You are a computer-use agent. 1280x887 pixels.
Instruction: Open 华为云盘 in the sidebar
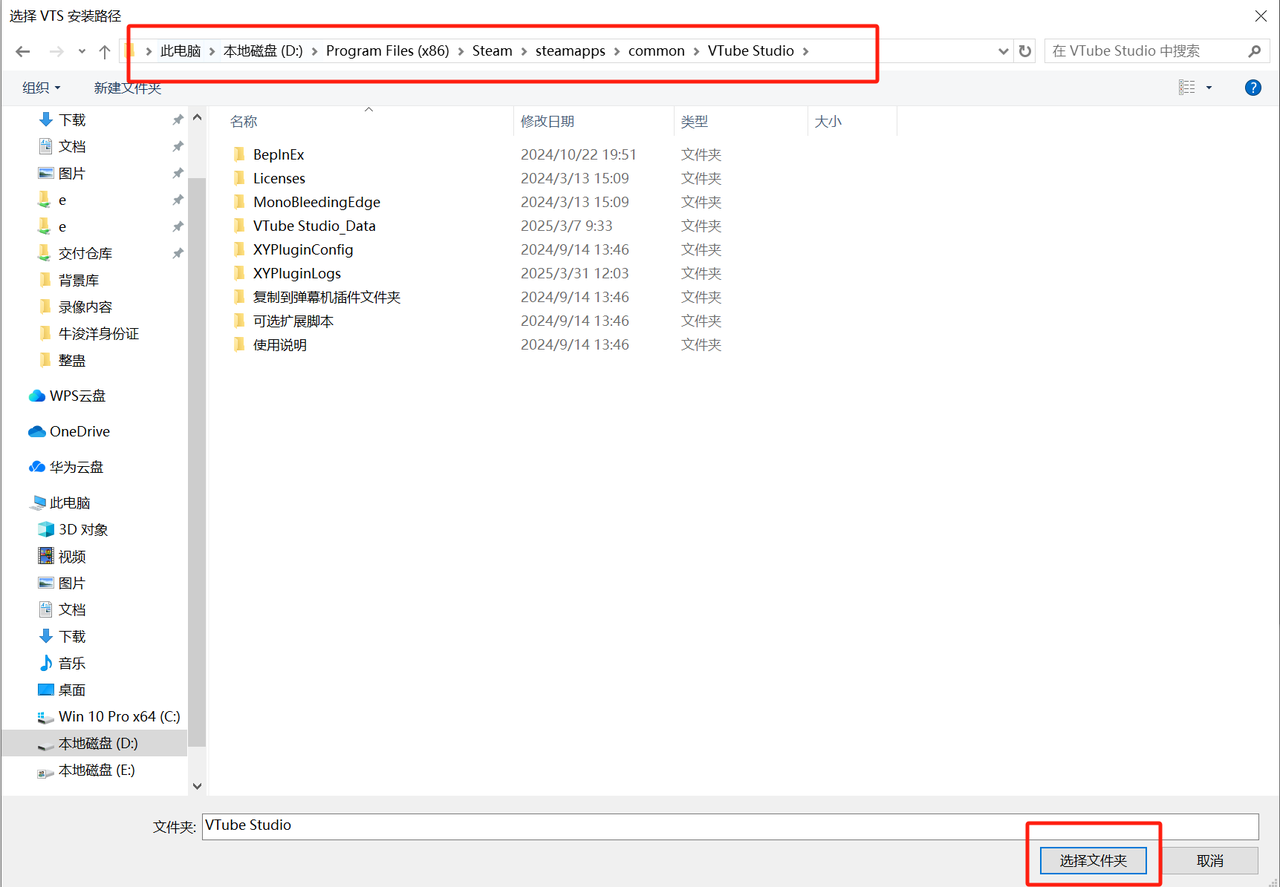pyautogui.click(x=76, y=467)
